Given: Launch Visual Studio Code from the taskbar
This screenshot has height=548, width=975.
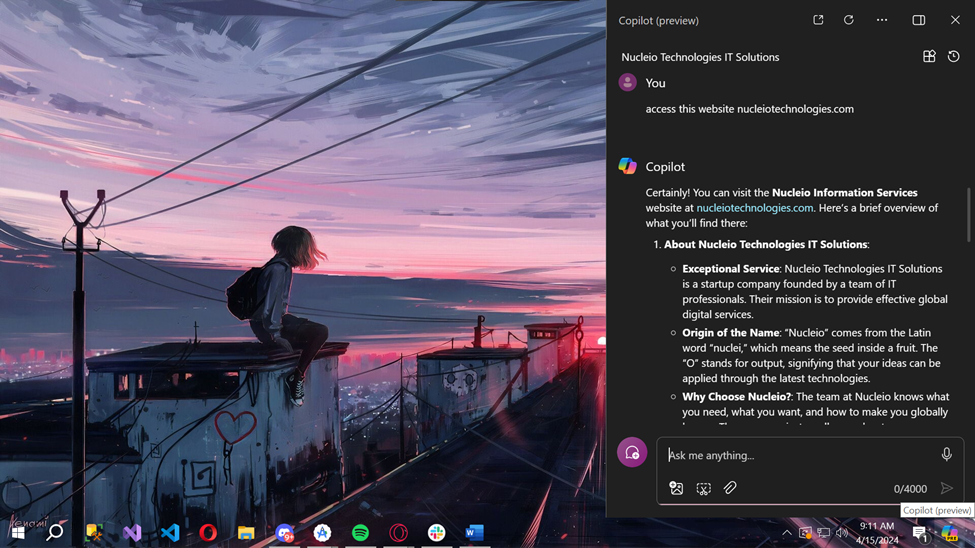Looking at the screenshot, I should click(x=170, y=532).
